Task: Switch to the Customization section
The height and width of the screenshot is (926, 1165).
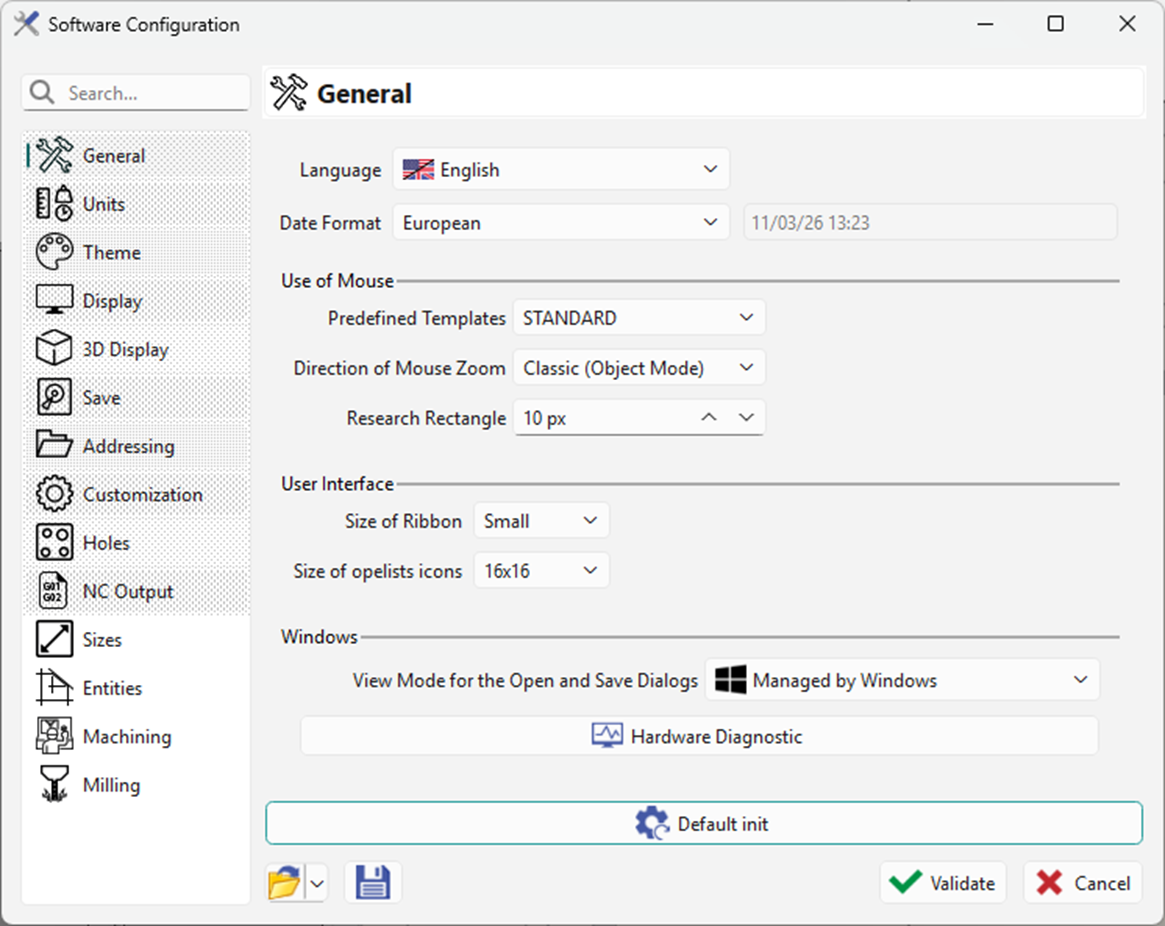Action: (141, 494)
